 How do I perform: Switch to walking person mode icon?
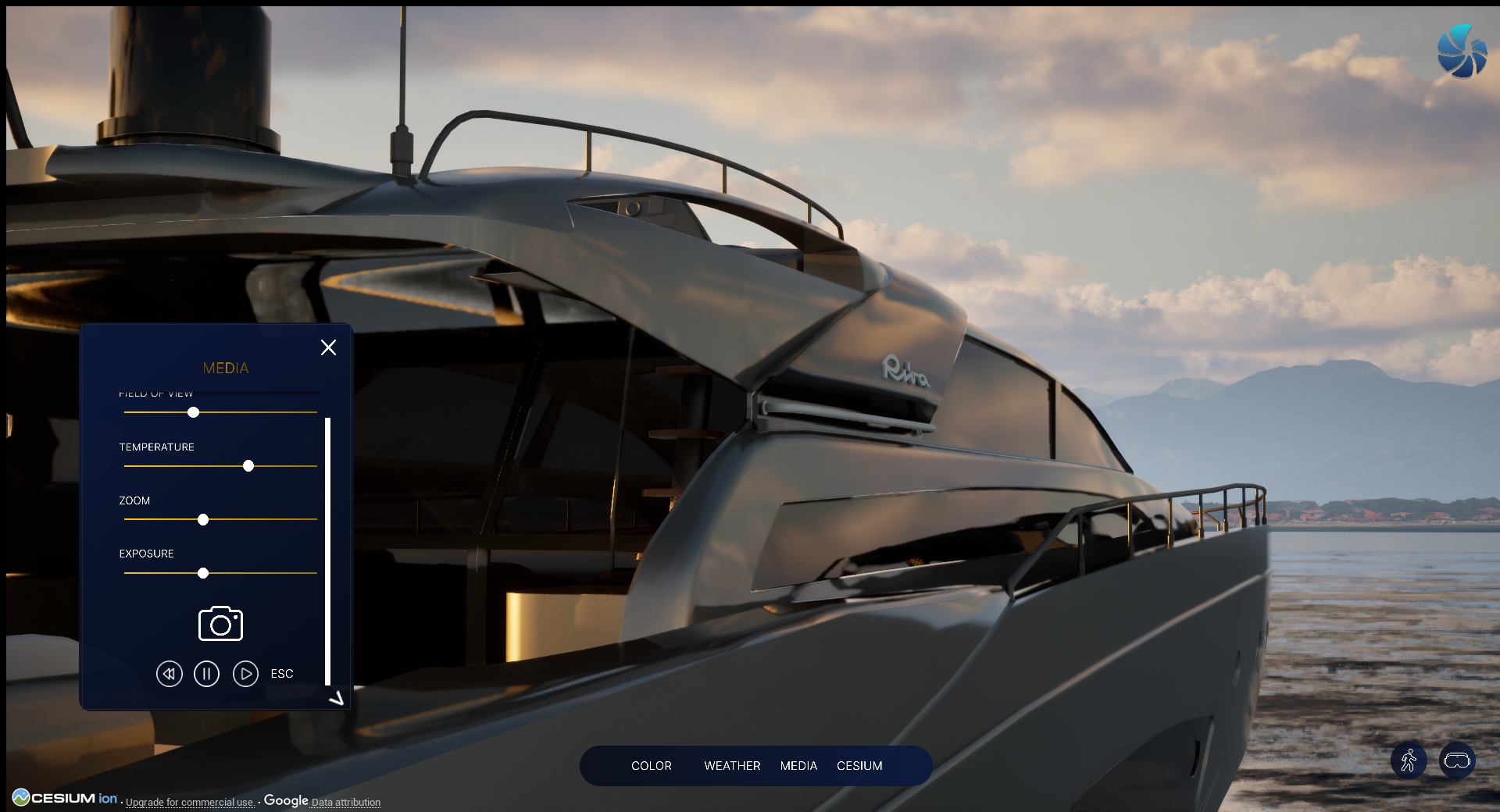(x=1409, y=760)
